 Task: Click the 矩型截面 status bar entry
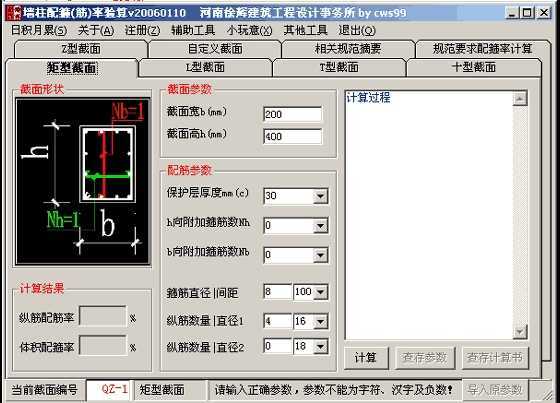coord(170,390)
